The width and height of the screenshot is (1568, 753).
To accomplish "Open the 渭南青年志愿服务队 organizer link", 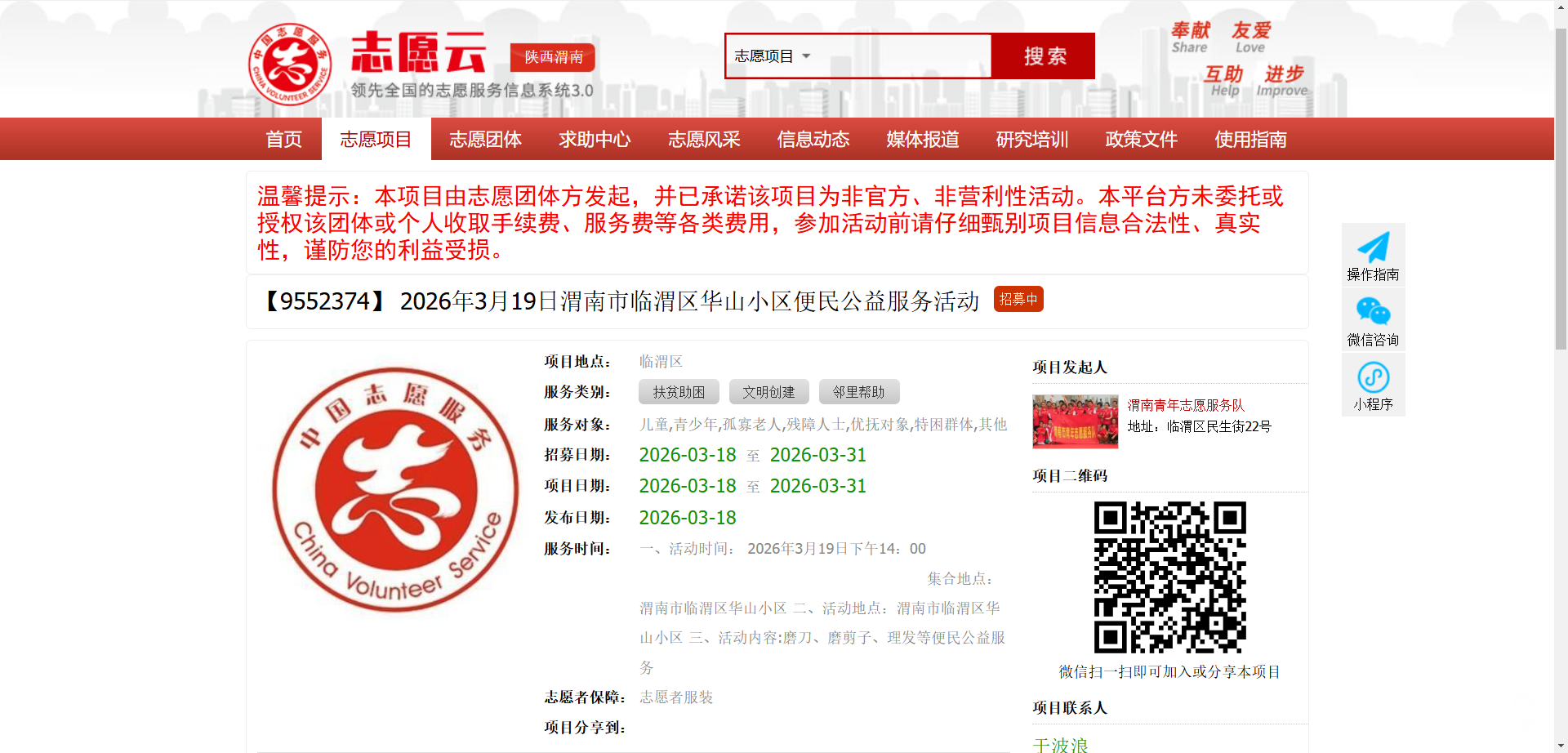I will [x=1186, y=405].
